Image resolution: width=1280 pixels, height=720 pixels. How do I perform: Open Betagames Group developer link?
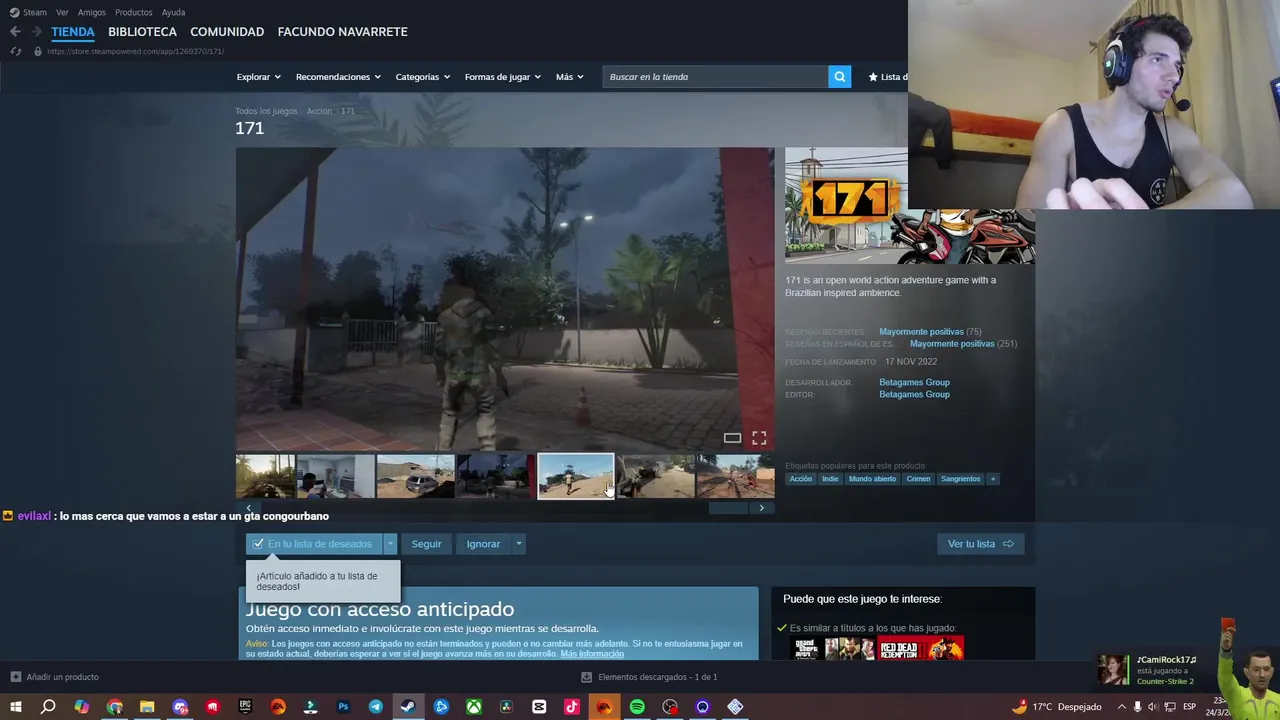(x=914, y=382)
